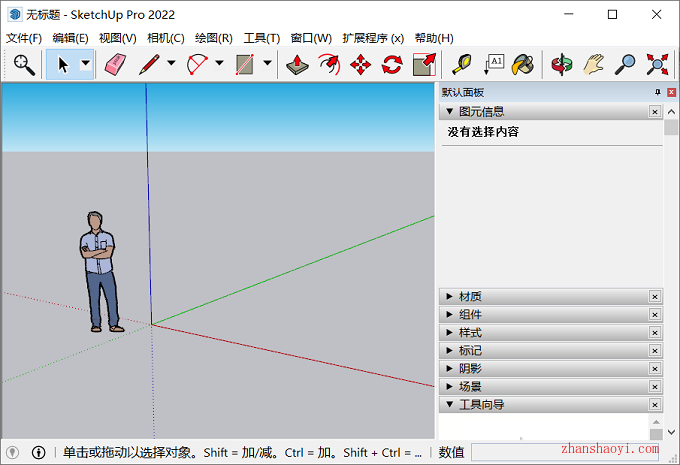Open the 窗口(W) menu
680x465 pixels.
click(x=311, y=38)
